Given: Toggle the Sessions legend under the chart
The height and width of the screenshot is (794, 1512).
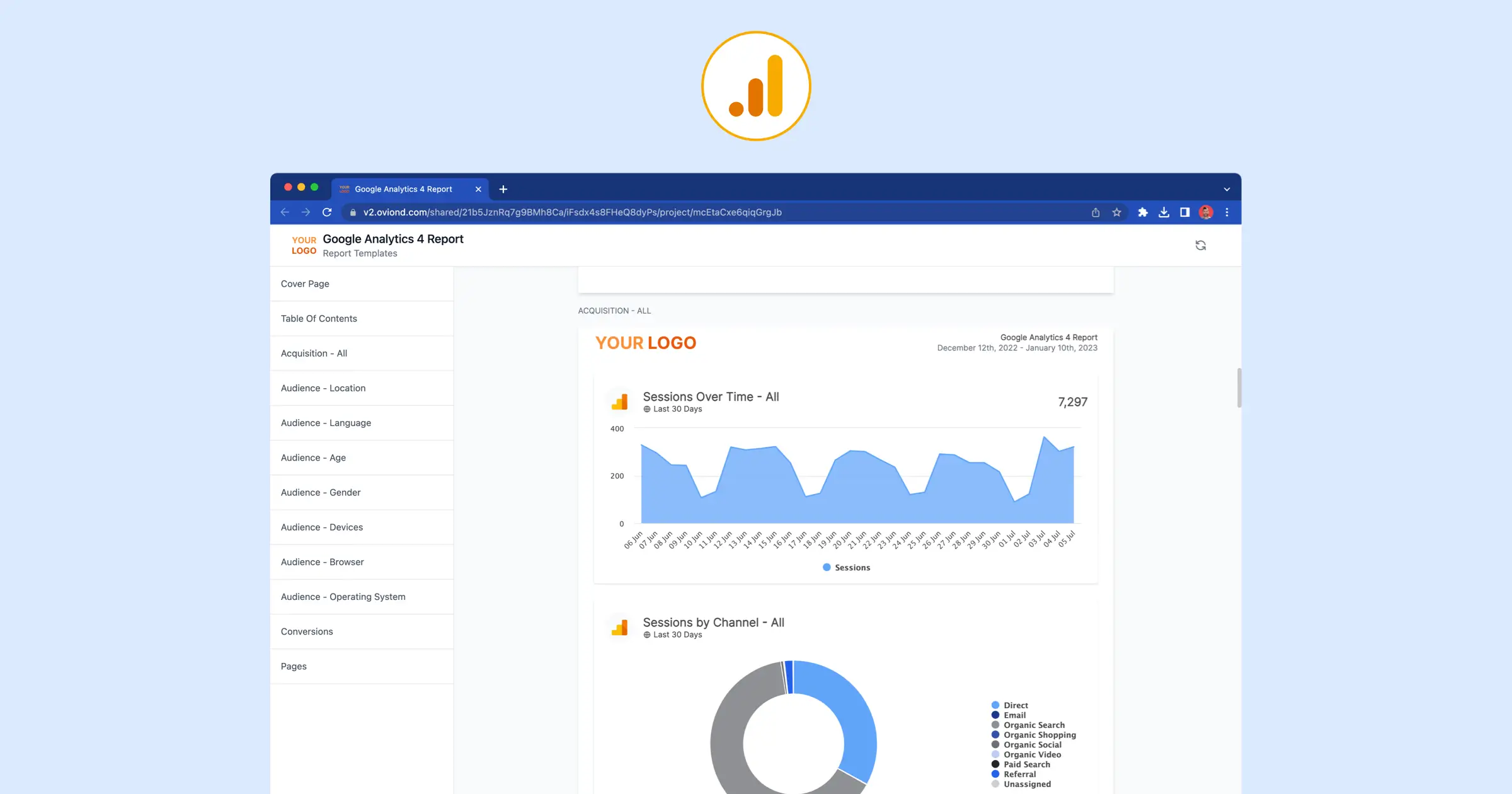Looking at the screenshot, I should (846, 568).
